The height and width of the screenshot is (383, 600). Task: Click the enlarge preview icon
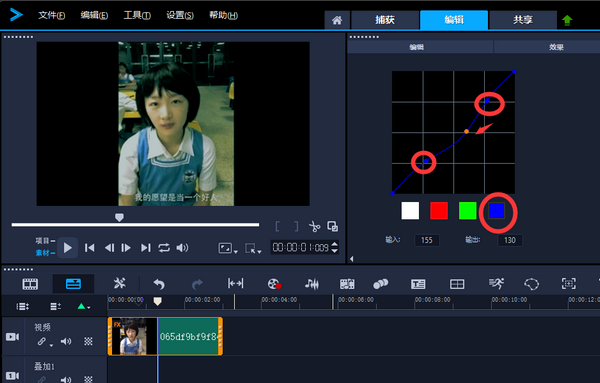tap(333, 226)
